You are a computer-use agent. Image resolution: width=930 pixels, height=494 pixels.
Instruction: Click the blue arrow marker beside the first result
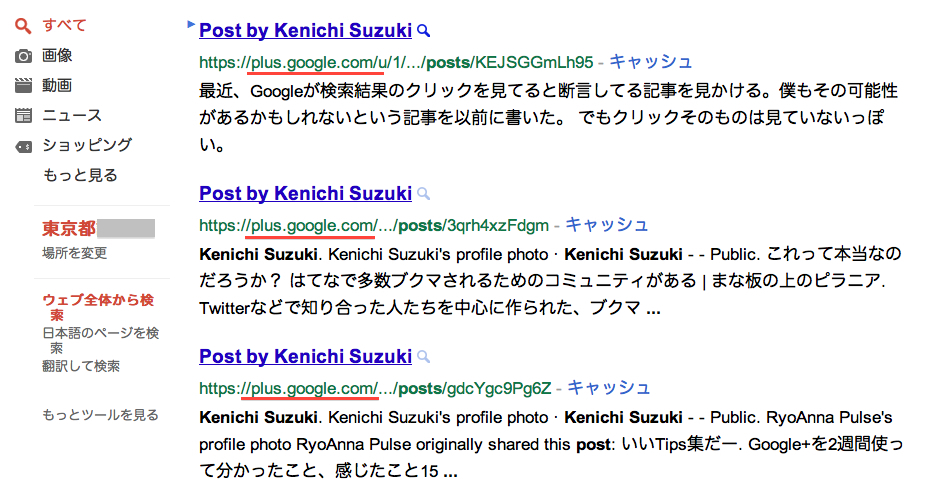[191, 24]
